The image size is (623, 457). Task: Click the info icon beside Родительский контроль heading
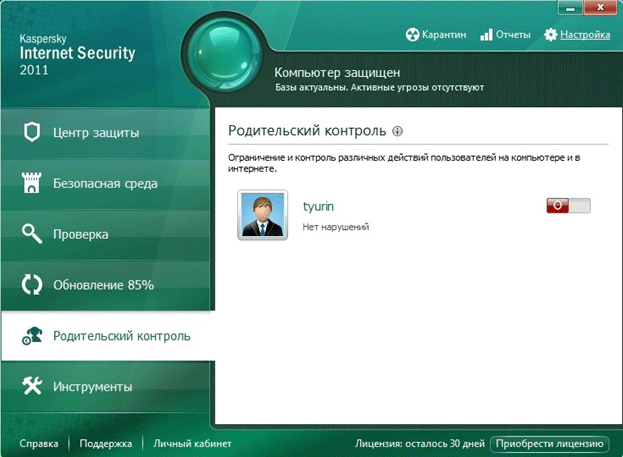[397, 131]
